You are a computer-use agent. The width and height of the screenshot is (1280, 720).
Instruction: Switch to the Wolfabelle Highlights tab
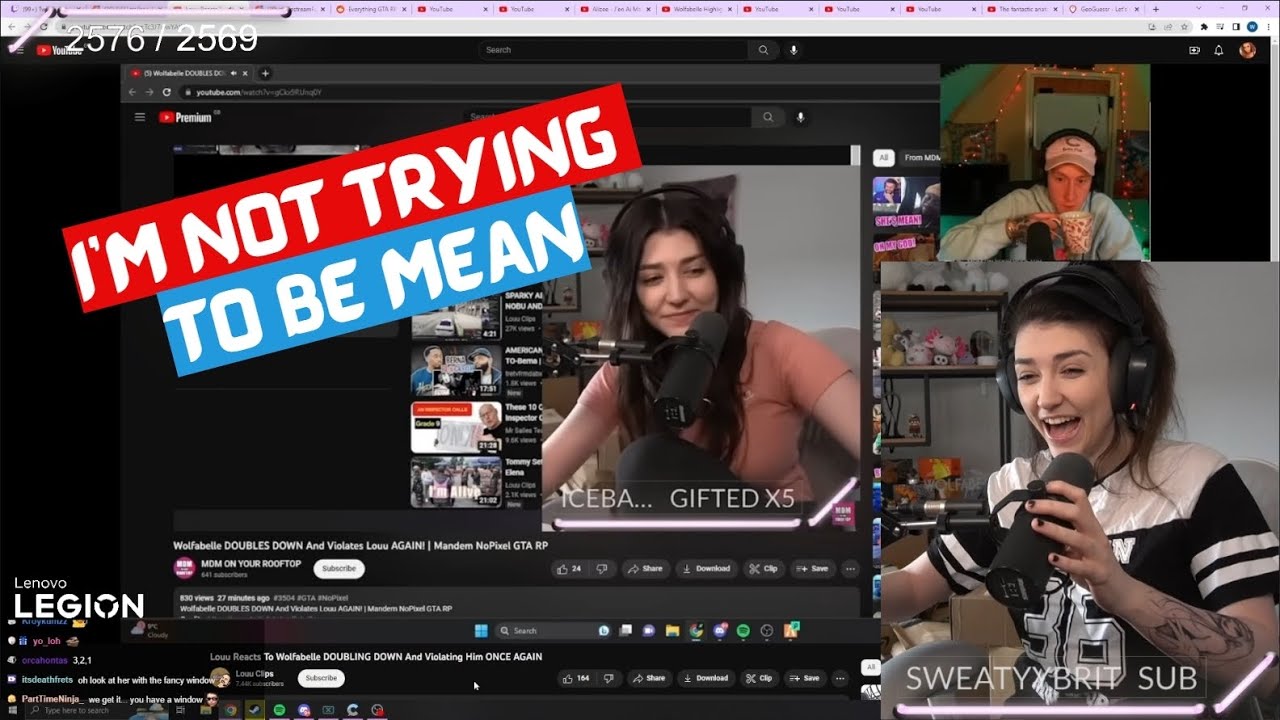click(x=698, y=9)
